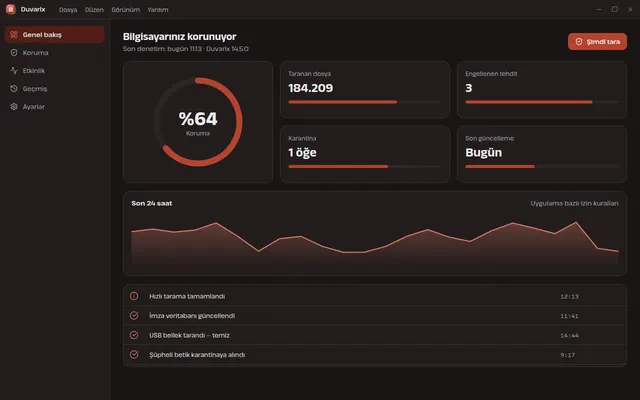Click the 12:13 timestamp
This screenshot has width=640, height=400.
coord(569,296)
